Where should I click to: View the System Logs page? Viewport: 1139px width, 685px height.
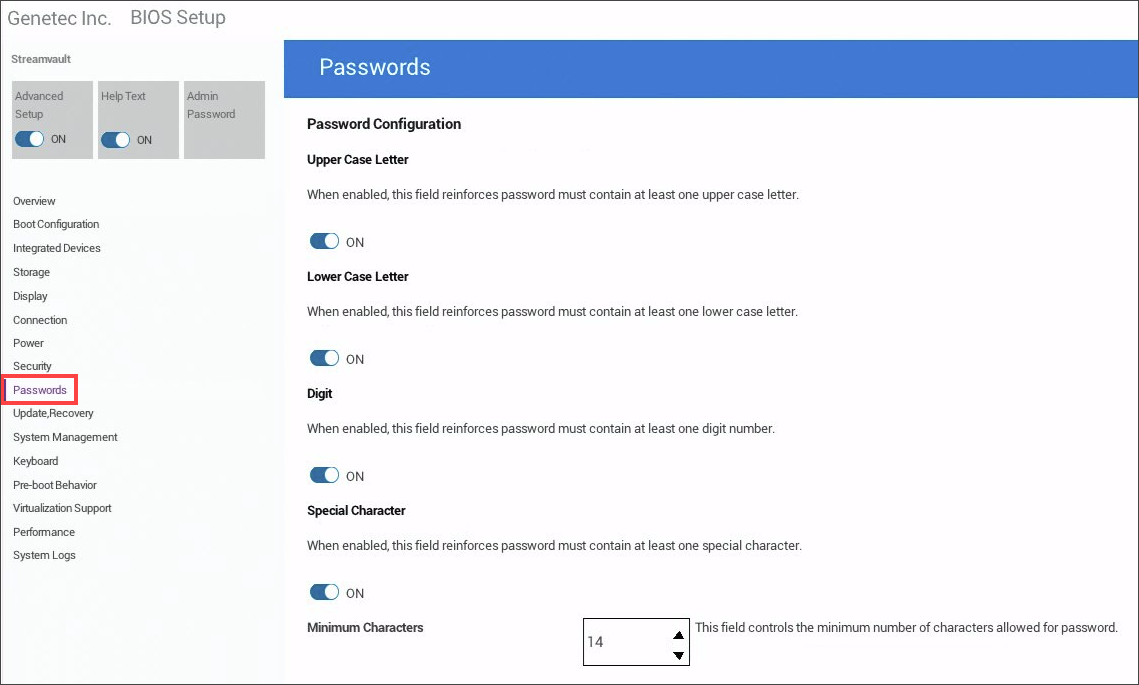point(44,555)
